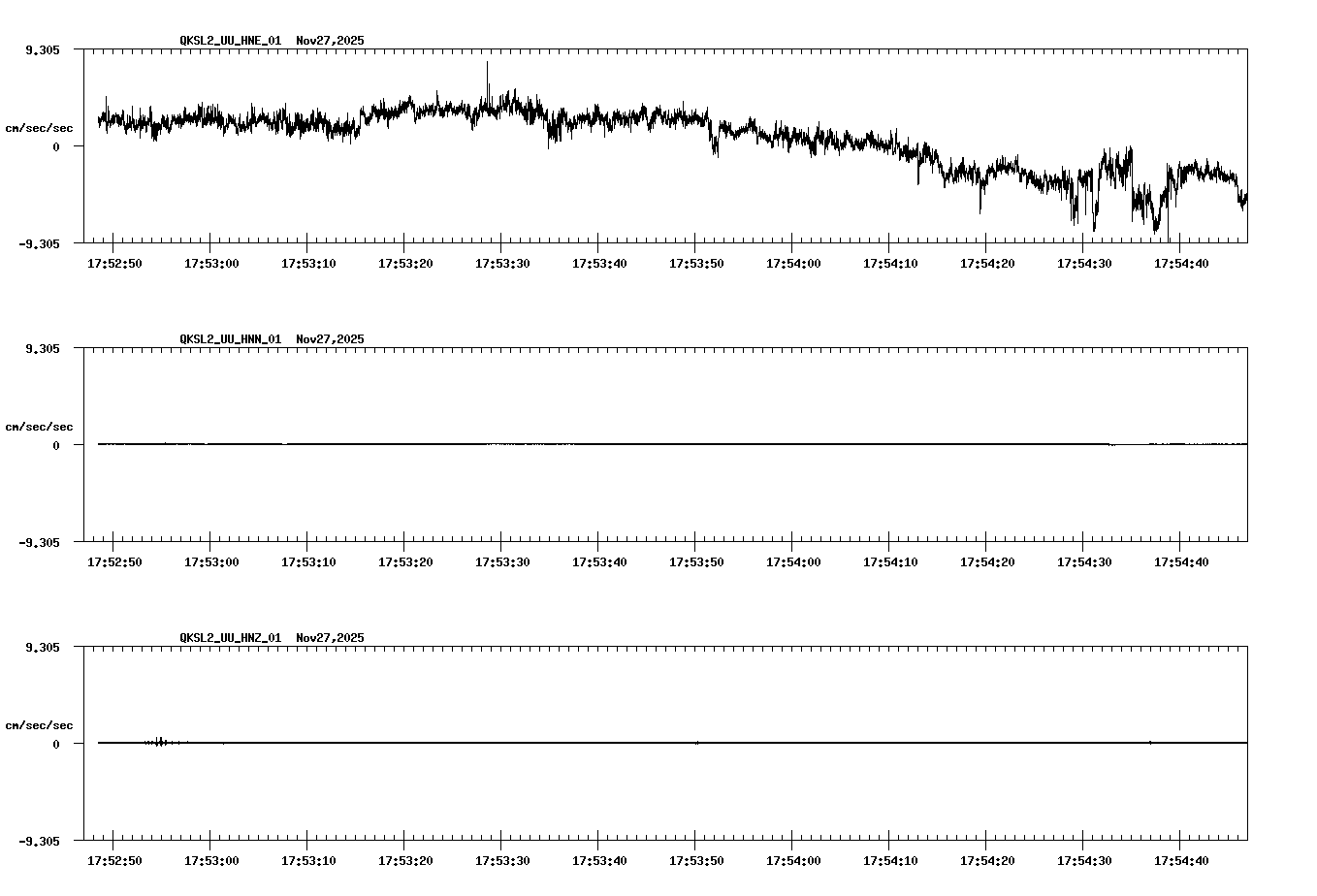
Task: Click the cm/sec/sec axis label on top plot
Action: tap(40, 127)
